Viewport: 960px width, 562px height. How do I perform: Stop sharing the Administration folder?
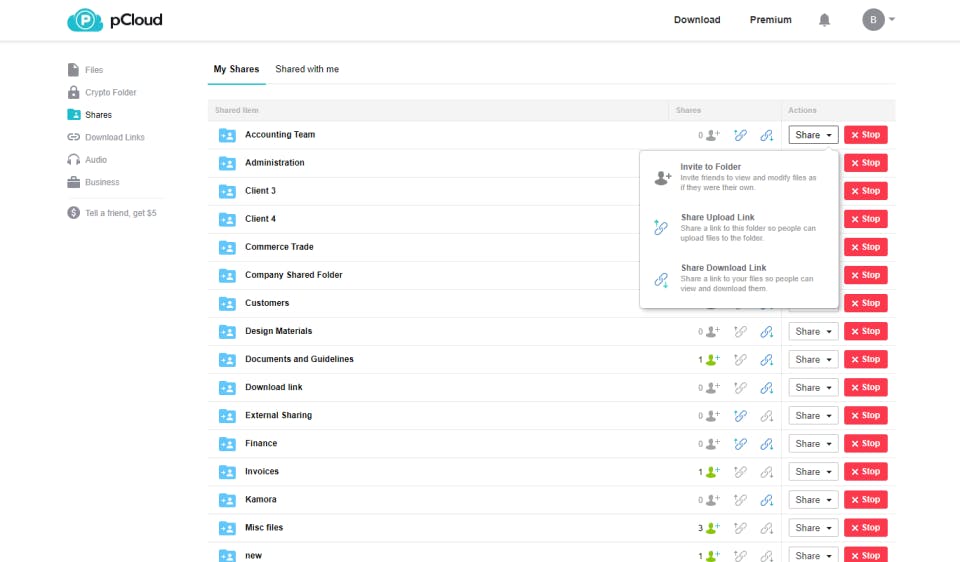[x=865, y=163]
